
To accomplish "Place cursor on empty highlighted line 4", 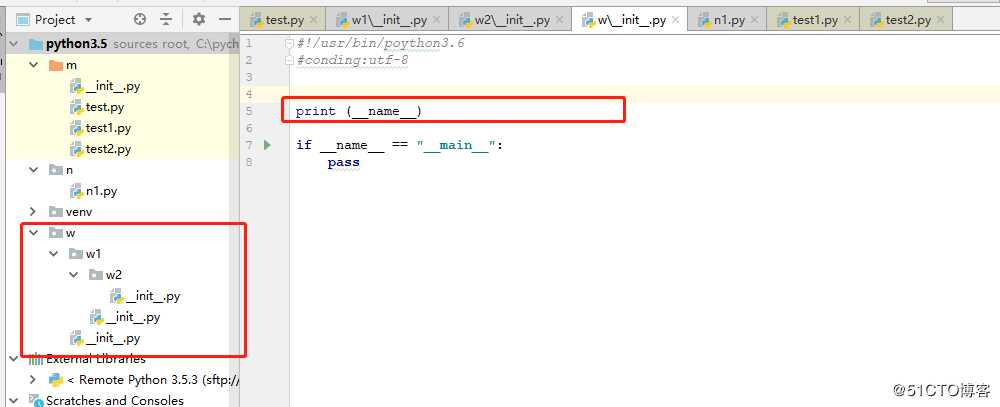I will pos(644,94).
